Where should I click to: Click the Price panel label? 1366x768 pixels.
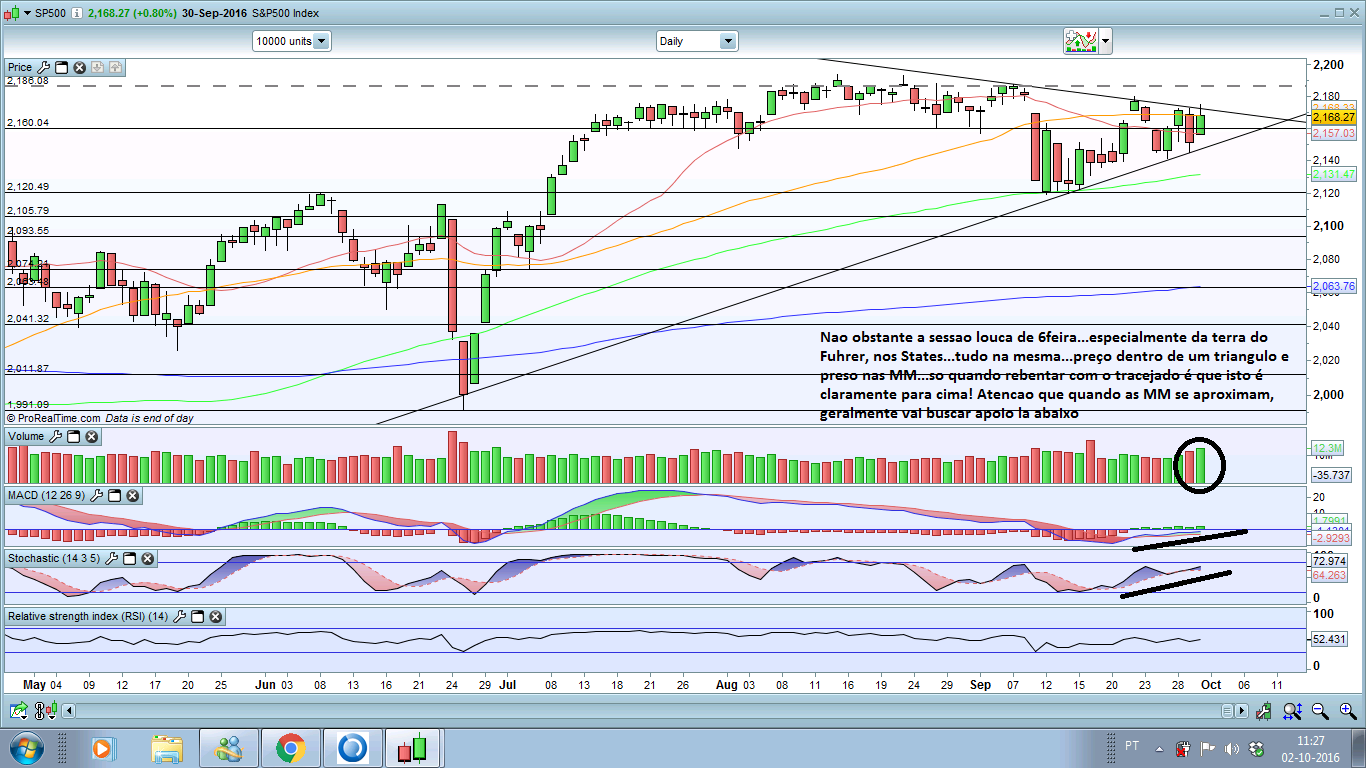[x=20, y=67]
